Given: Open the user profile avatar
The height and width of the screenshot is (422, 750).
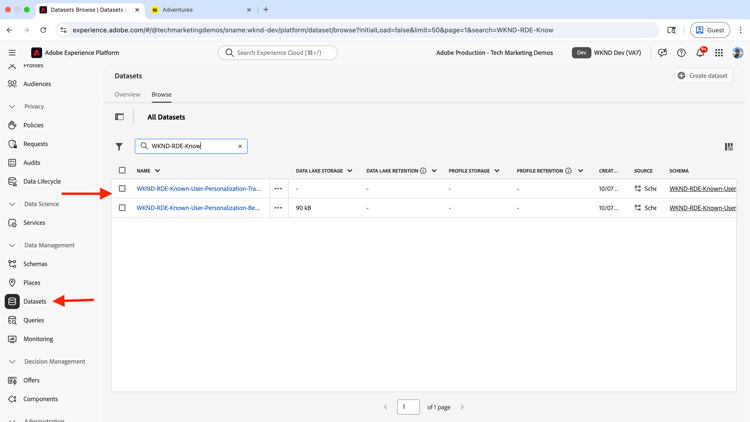Looking at the screenshot, I should [x=738, y=53].
